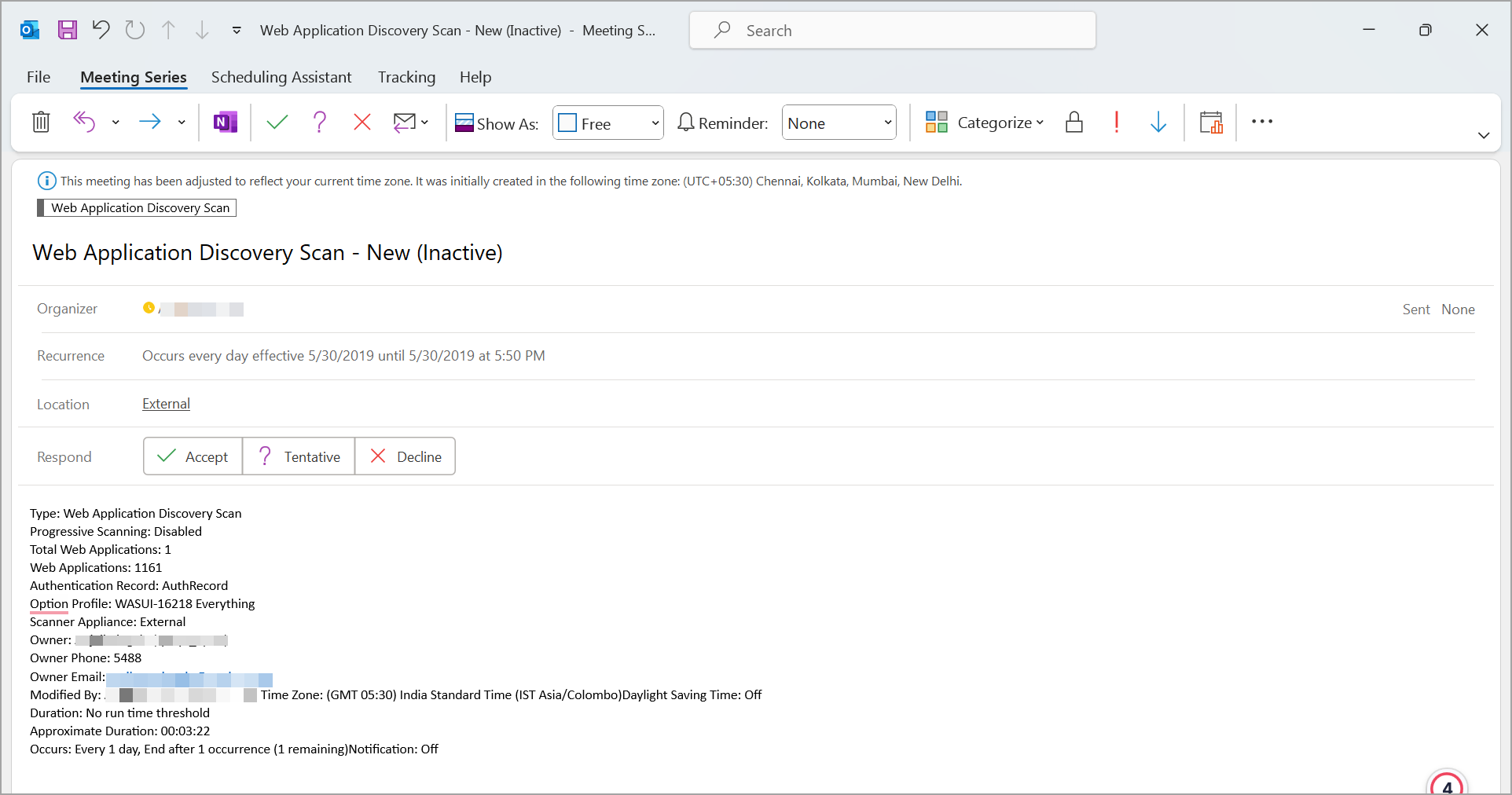Send meeting notes to OneNote
This screenshot has height=795, width=1512.
(x=226, y=122)
